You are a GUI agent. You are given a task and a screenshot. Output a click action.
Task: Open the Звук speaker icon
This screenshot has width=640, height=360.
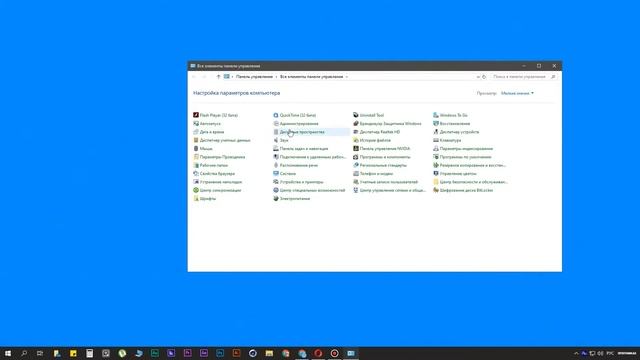(x=276, y=140)
